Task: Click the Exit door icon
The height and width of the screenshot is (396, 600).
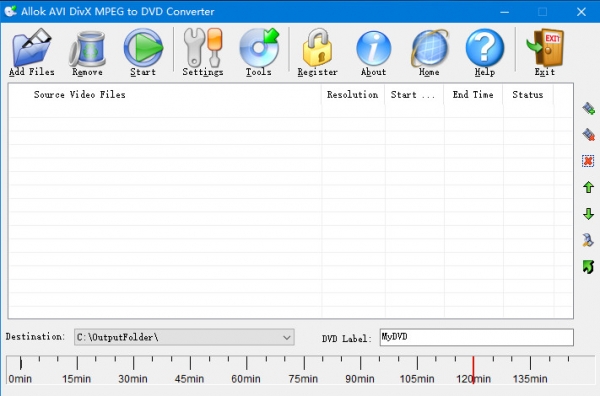Action: (x=545, y=52)
